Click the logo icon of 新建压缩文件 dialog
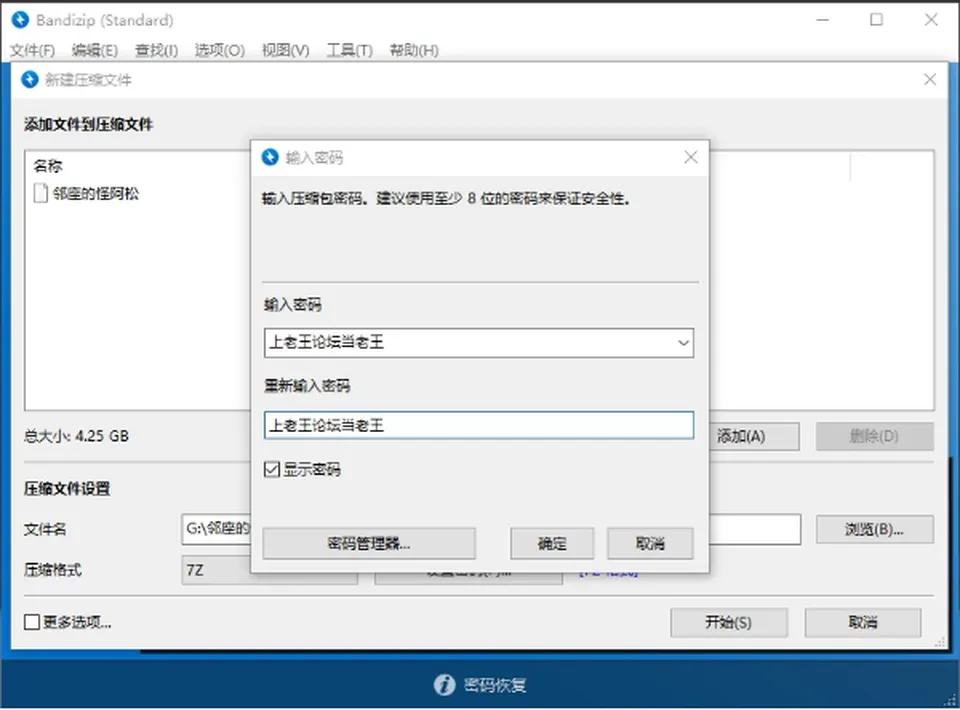The height and width of the screenshot is (710, 960). pyautogui.click(x=29, y=80)
